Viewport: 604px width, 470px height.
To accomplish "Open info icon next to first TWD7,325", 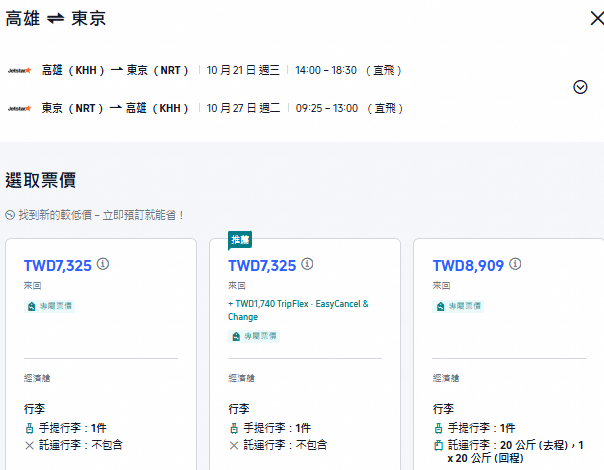I will [103, 264].
